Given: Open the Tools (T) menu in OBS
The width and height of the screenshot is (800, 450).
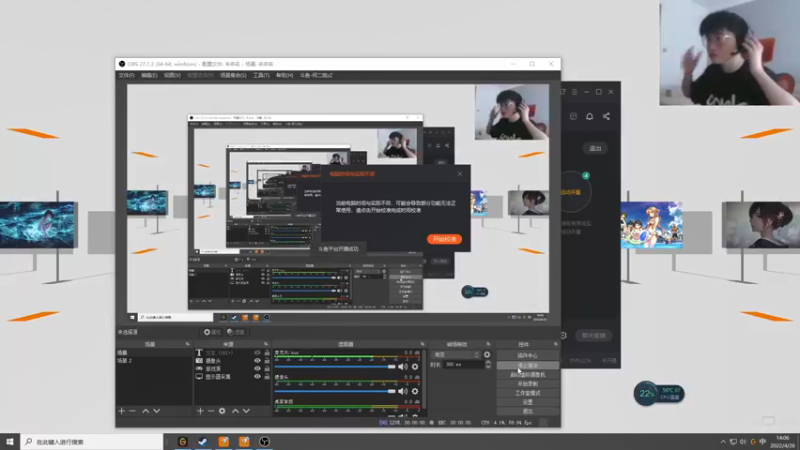Looking at the screenshot, I should 261,76.
